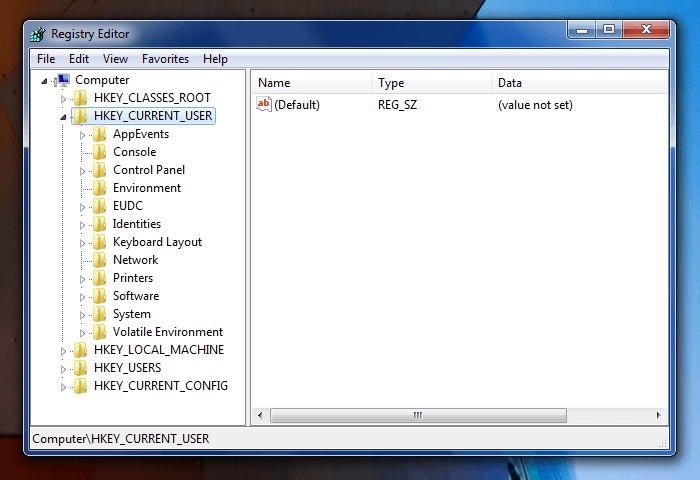The width and height of the screenshot is (700, 480).
Task: Click the horizontal scrollbar left arrow
Action: tap(261, 415)
